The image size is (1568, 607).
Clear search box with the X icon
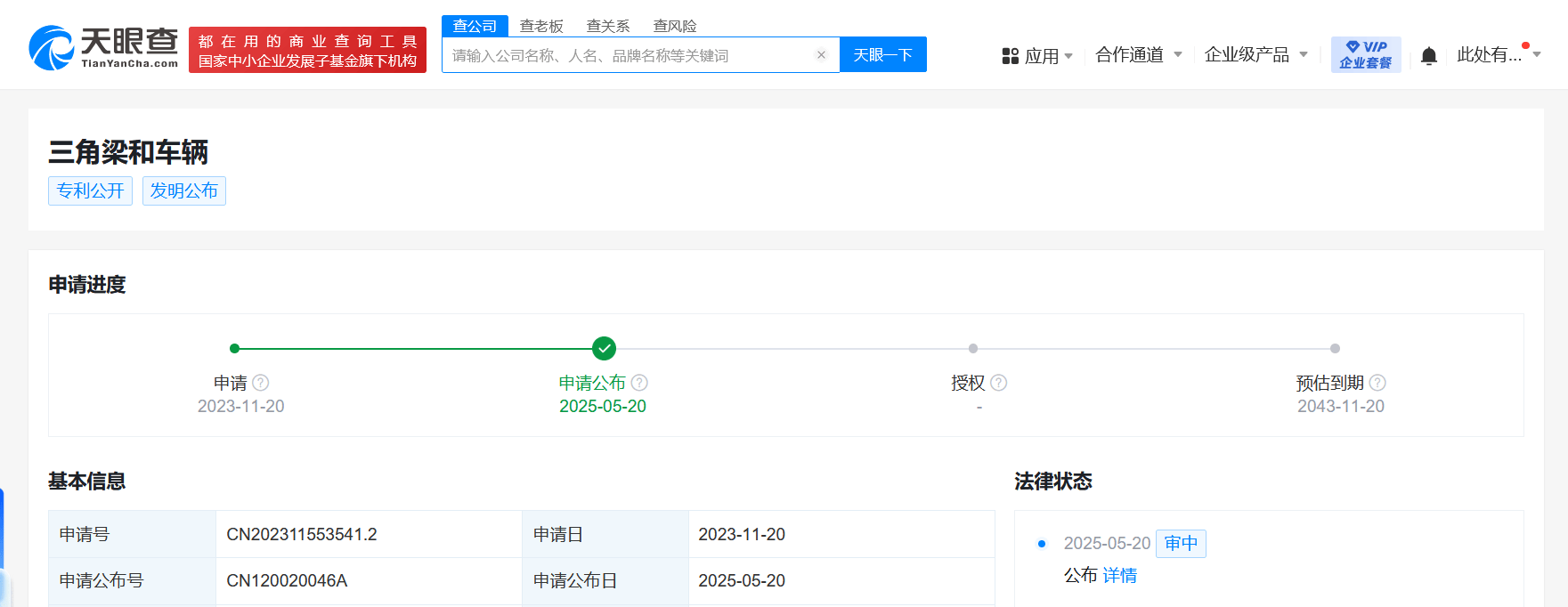click(821, 55)
